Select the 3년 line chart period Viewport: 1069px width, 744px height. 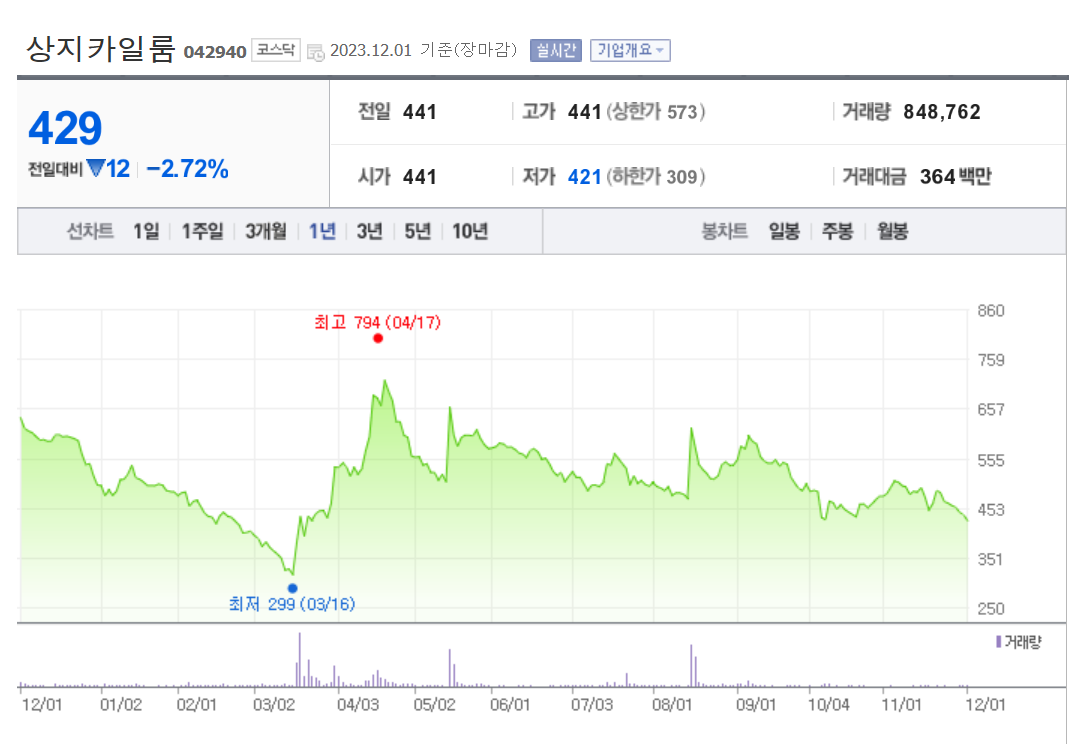tap(370, 231)
